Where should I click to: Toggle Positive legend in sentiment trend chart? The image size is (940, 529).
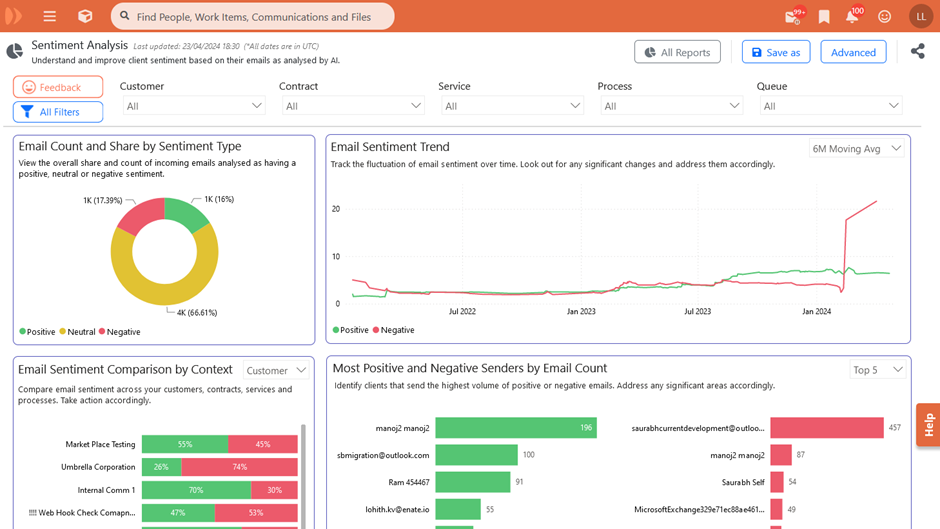coord(350,330)
